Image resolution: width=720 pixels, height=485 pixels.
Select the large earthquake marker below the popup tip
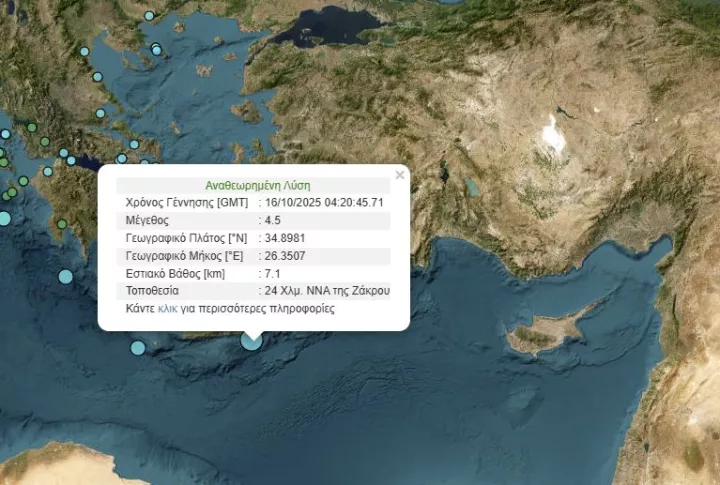252,340
